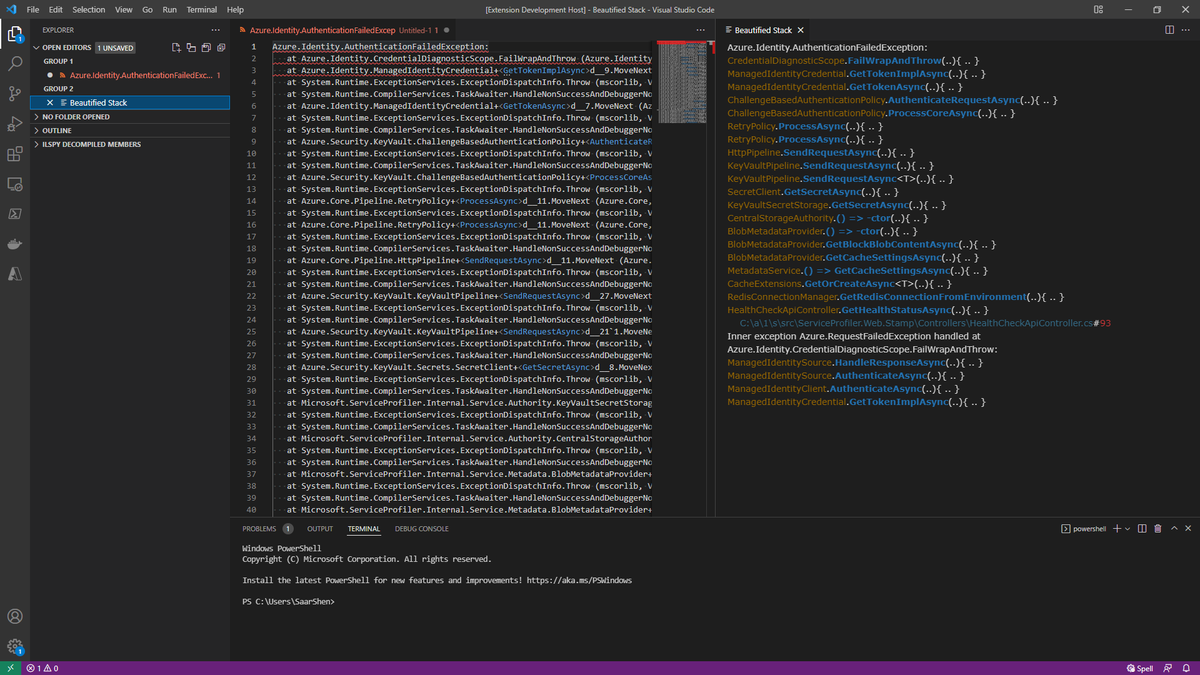
Task: Open the File menu
Action: click(x=33, y=9)
